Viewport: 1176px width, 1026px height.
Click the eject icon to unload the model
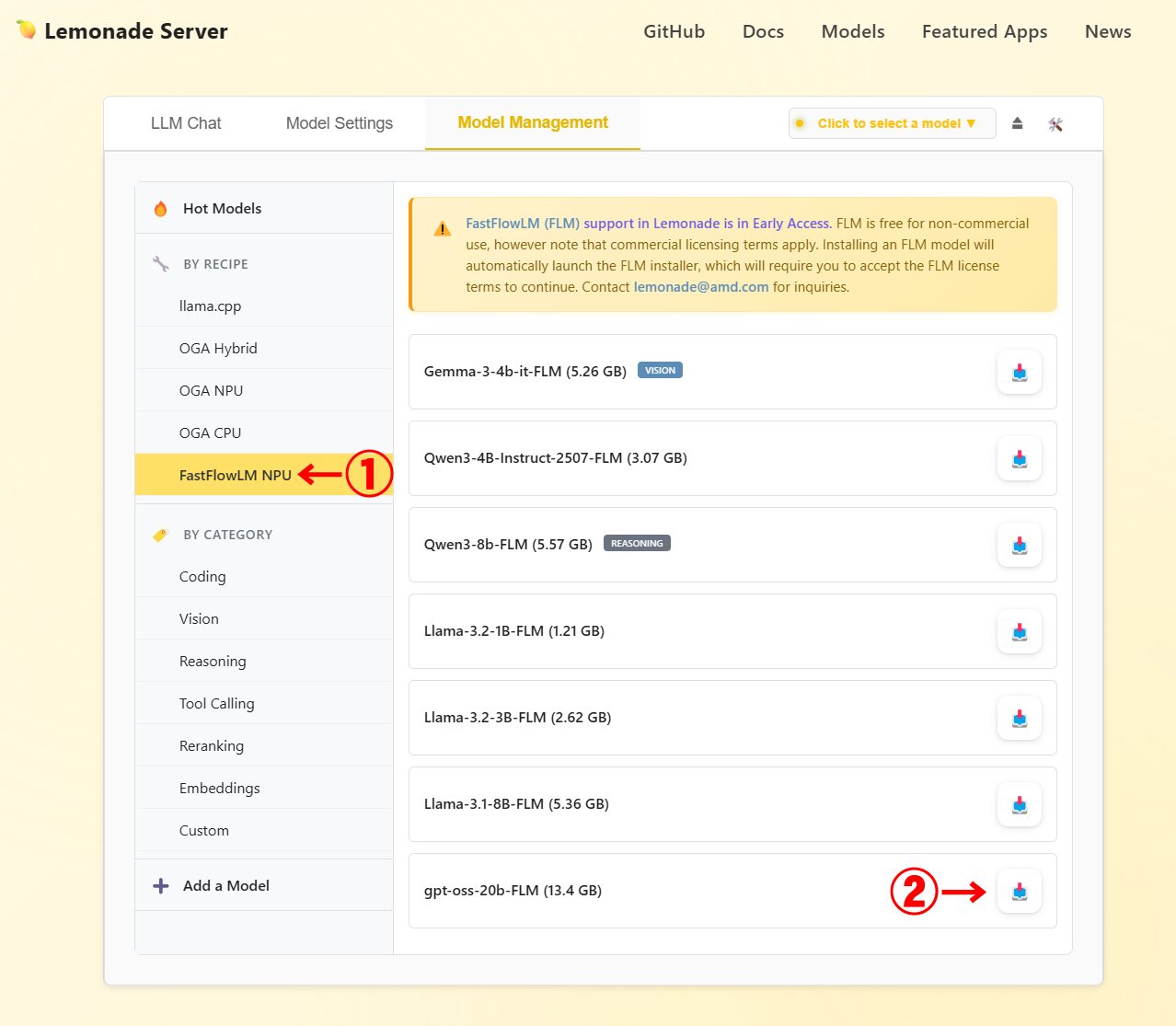(1017, 122)
